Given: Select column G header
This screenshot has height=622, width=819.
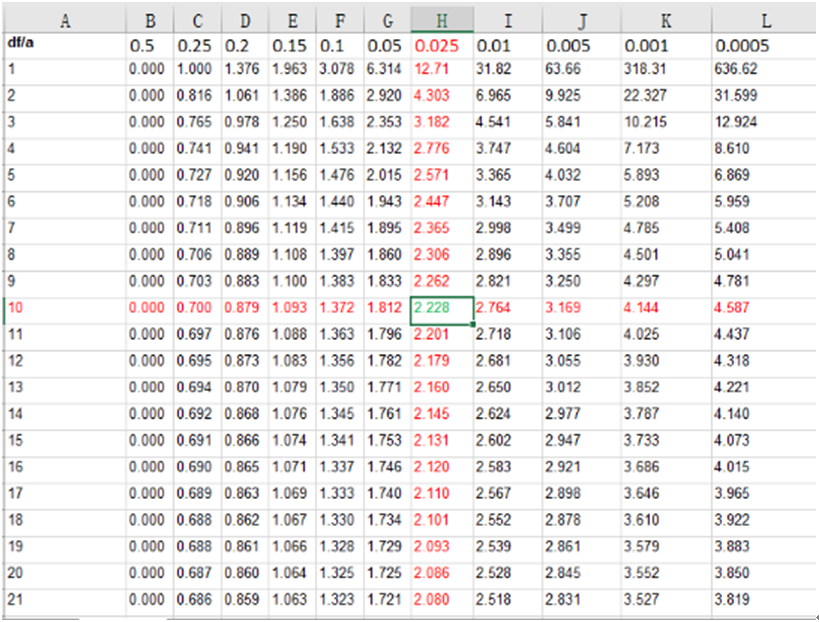Looking at the screenshot, I should (388, 21).
